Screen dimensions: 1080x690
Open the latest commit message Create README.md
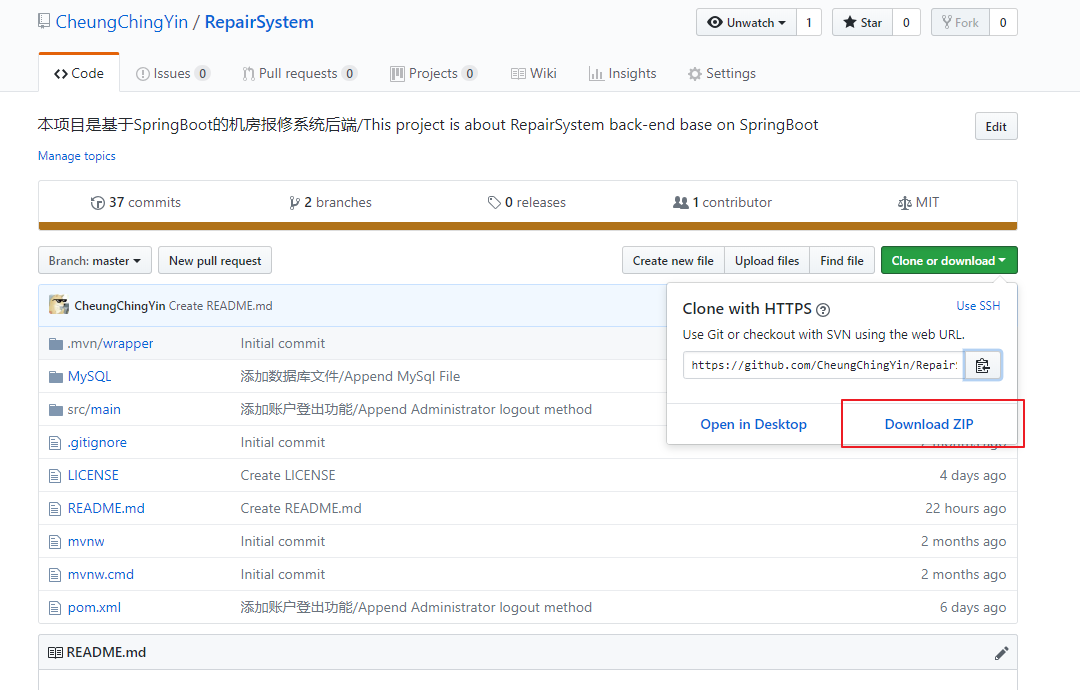tap(220, 306)
